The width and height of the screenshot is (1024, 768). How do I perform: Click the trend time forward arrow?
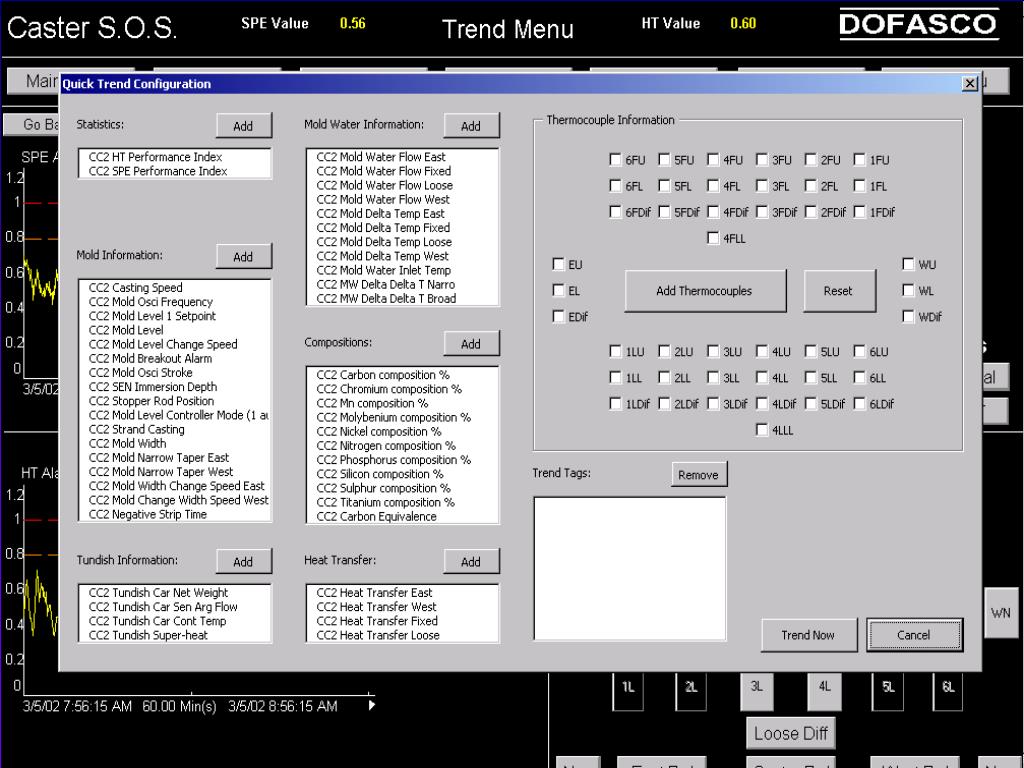pyautogui.click(x=372, y=705)
